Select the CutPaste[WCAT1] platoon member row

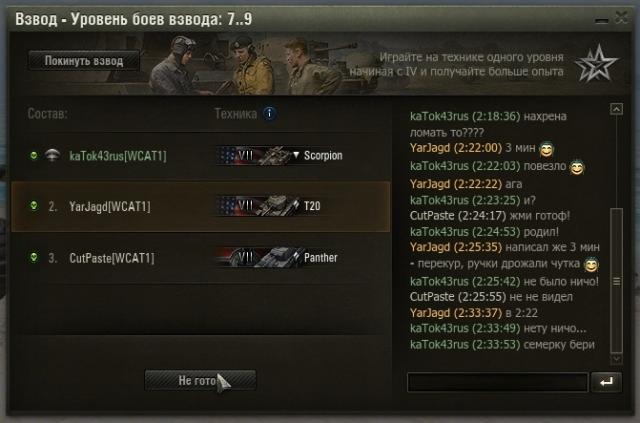tap(200, 258)
